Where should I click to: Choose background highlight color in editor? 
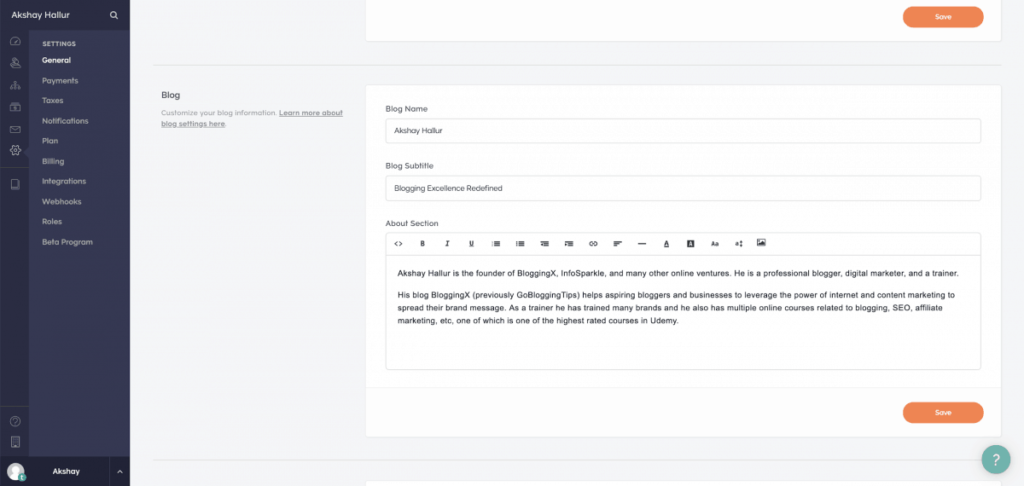(690, 244)
